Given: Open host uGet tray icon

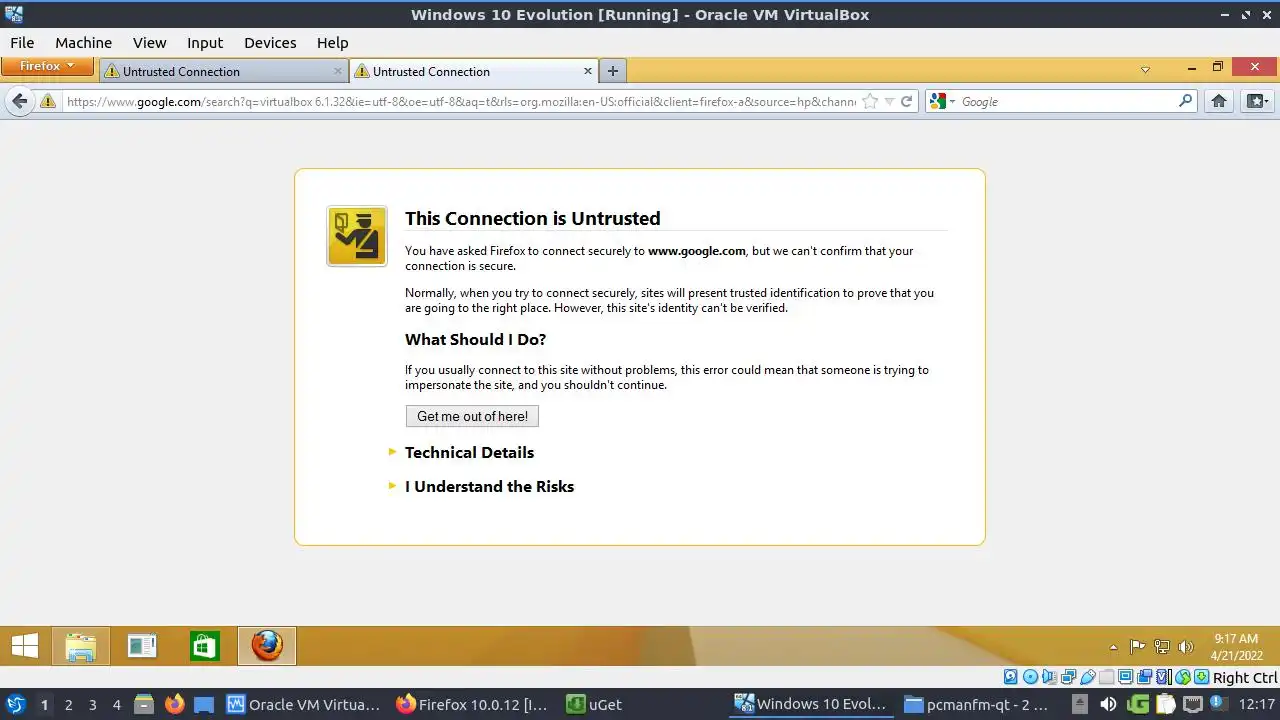Looking at the screenshot, I should 1138,704.
